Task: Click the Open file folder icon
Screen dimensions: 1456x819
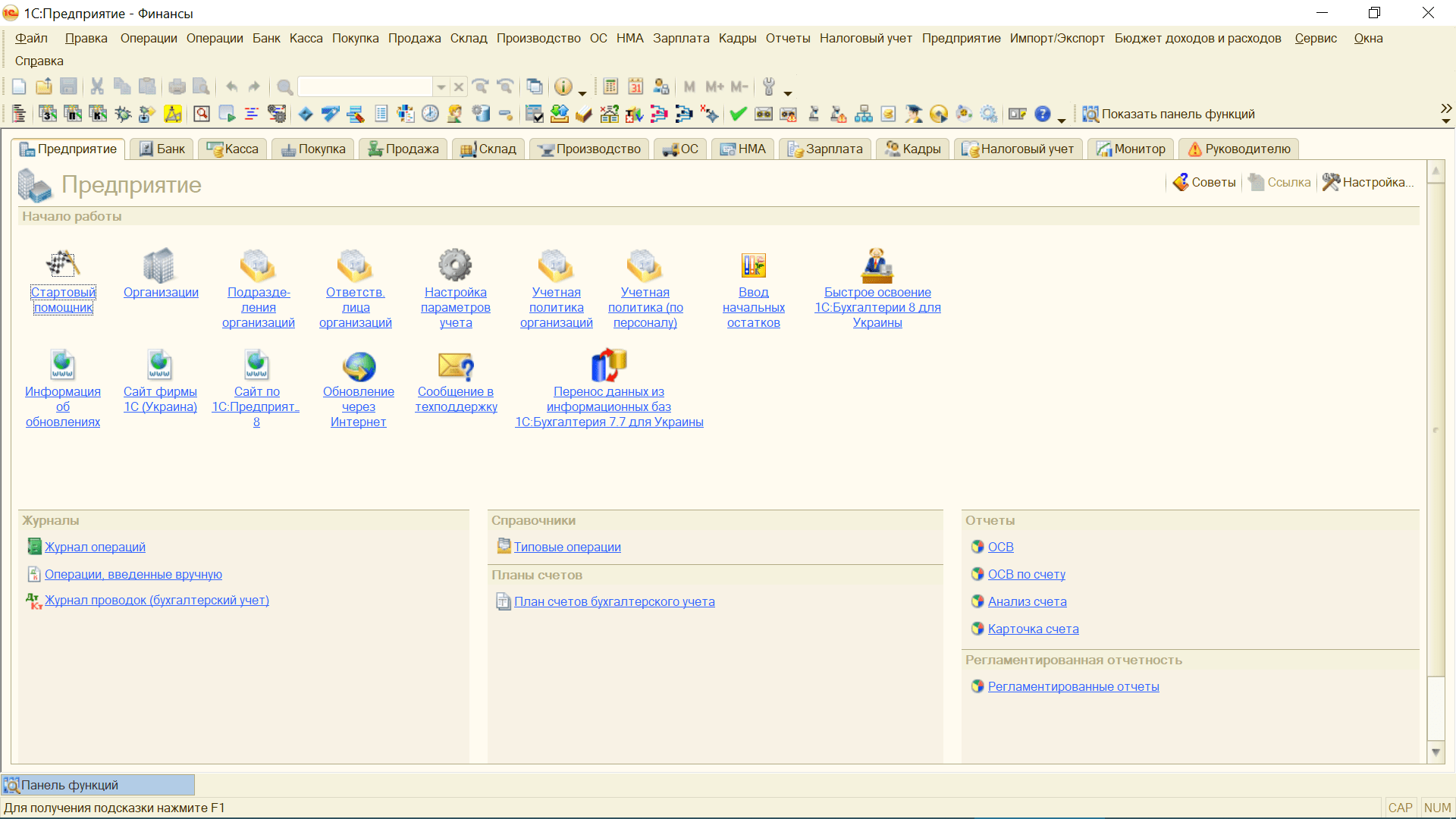Action: pyautogui.click(x=44, y=86)
